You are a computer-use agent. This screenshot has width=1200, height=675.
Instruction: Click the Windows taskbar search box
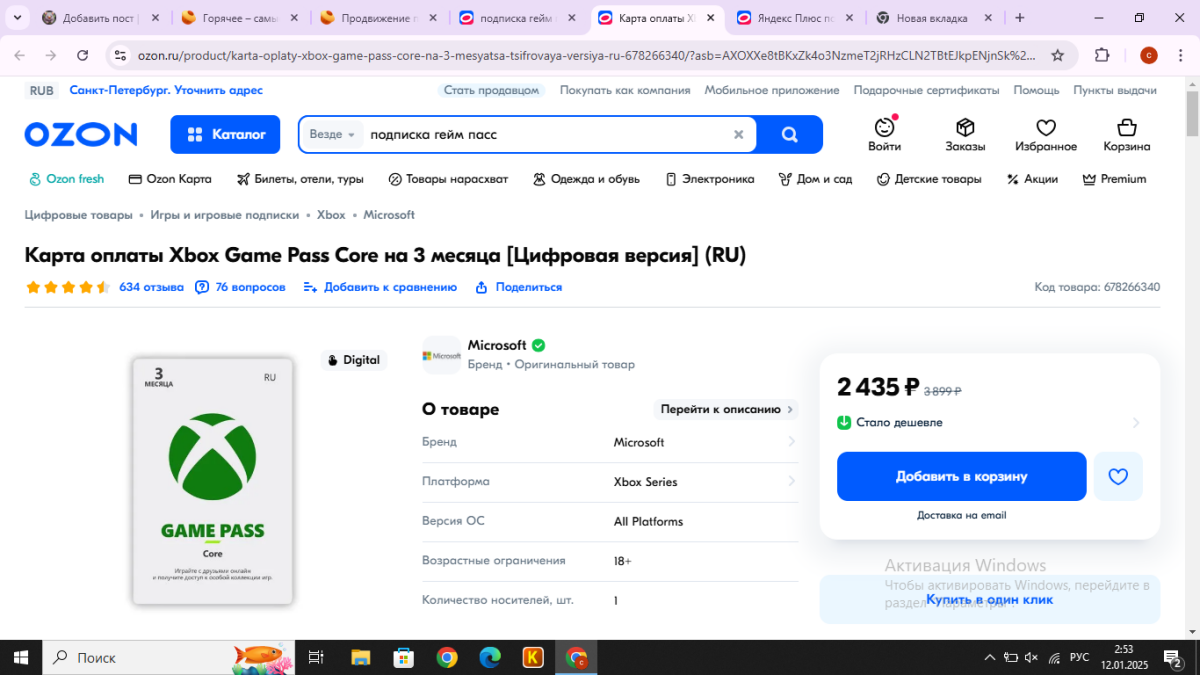168,657
